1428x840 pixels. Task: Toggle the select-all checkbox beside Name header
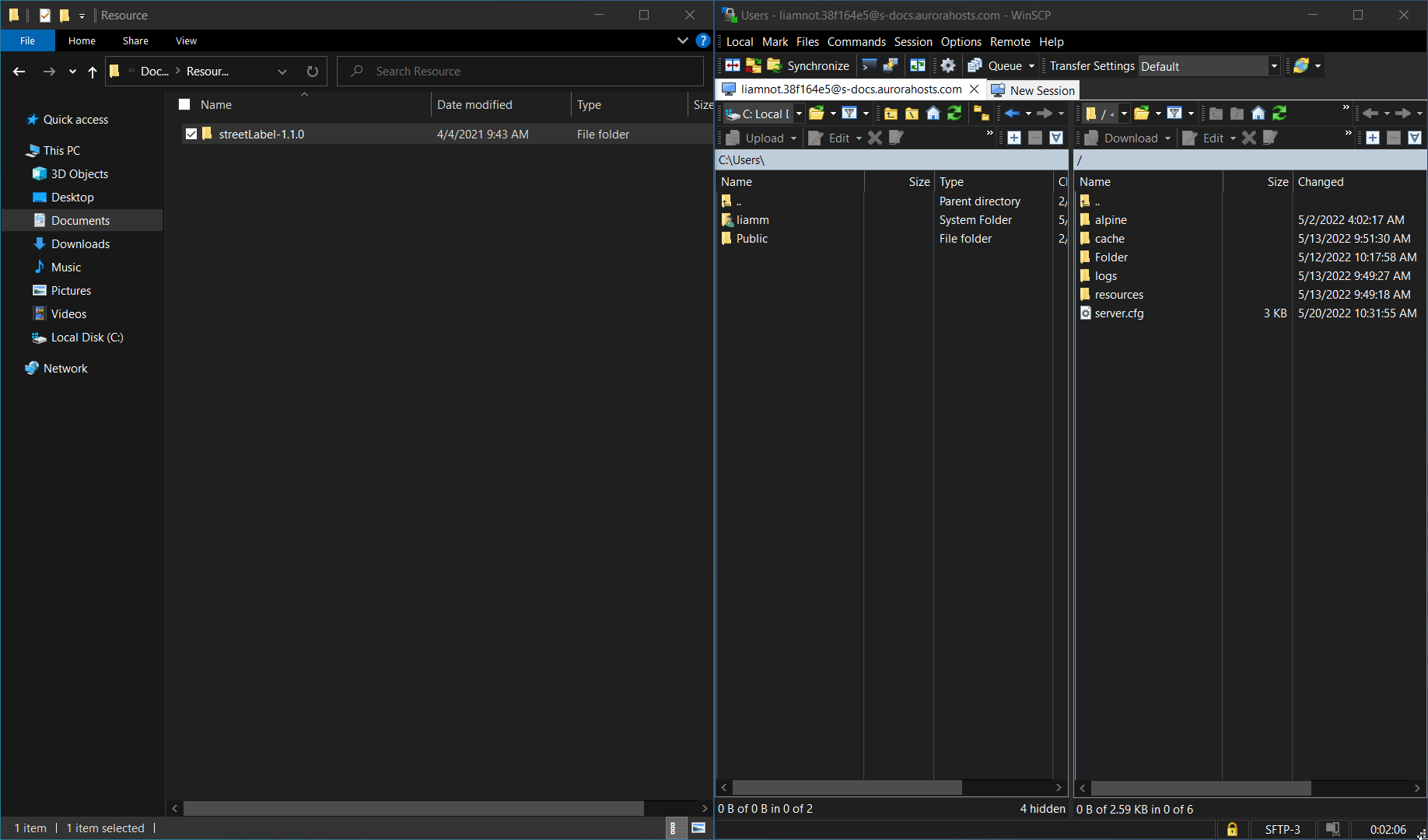pyautogui.click(x=184, y=104)
